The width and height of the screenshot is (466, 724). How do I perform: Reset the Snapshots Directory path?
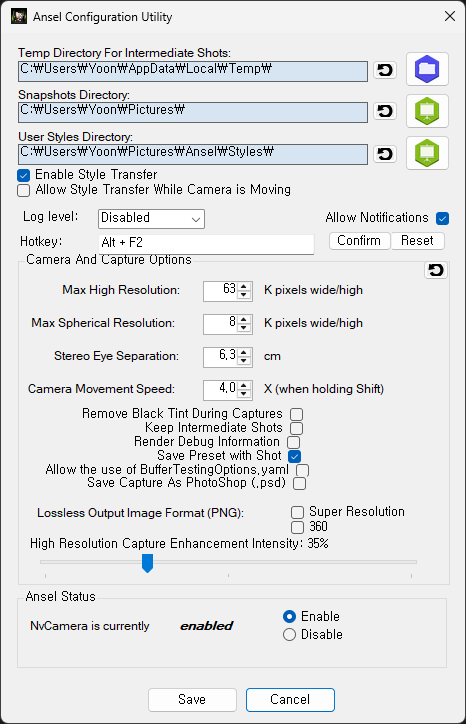(385, 111)
